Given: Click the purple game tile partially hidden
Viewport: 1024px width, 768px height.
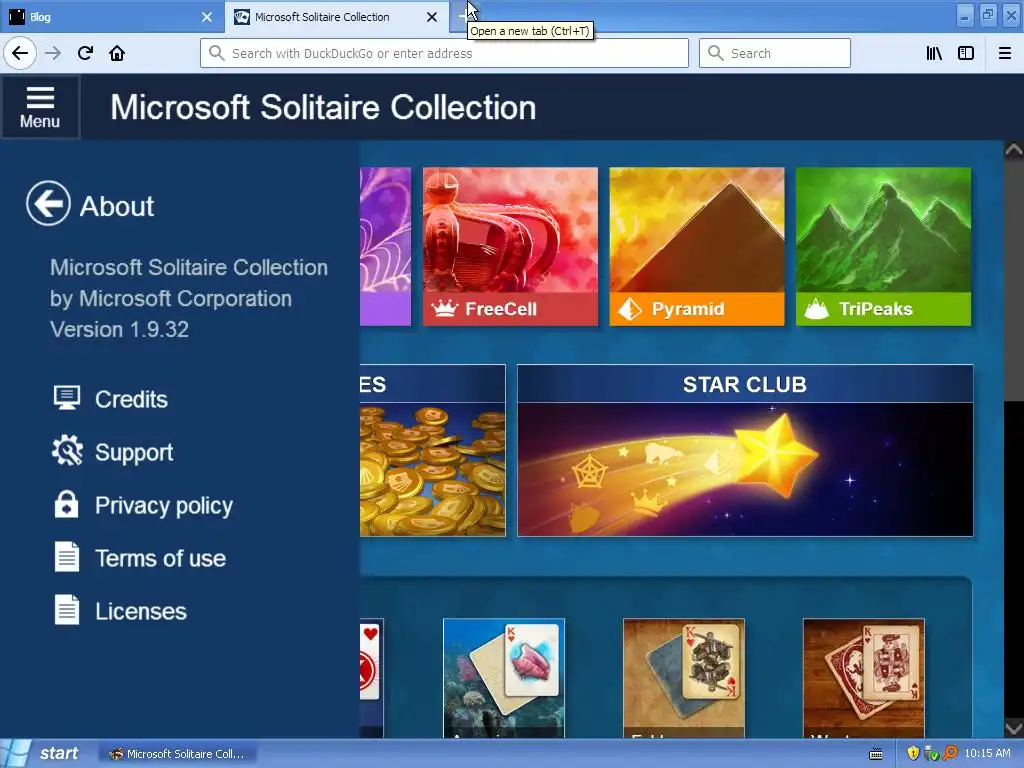Looking at the screenshot, I should click(x=385, y=246).
